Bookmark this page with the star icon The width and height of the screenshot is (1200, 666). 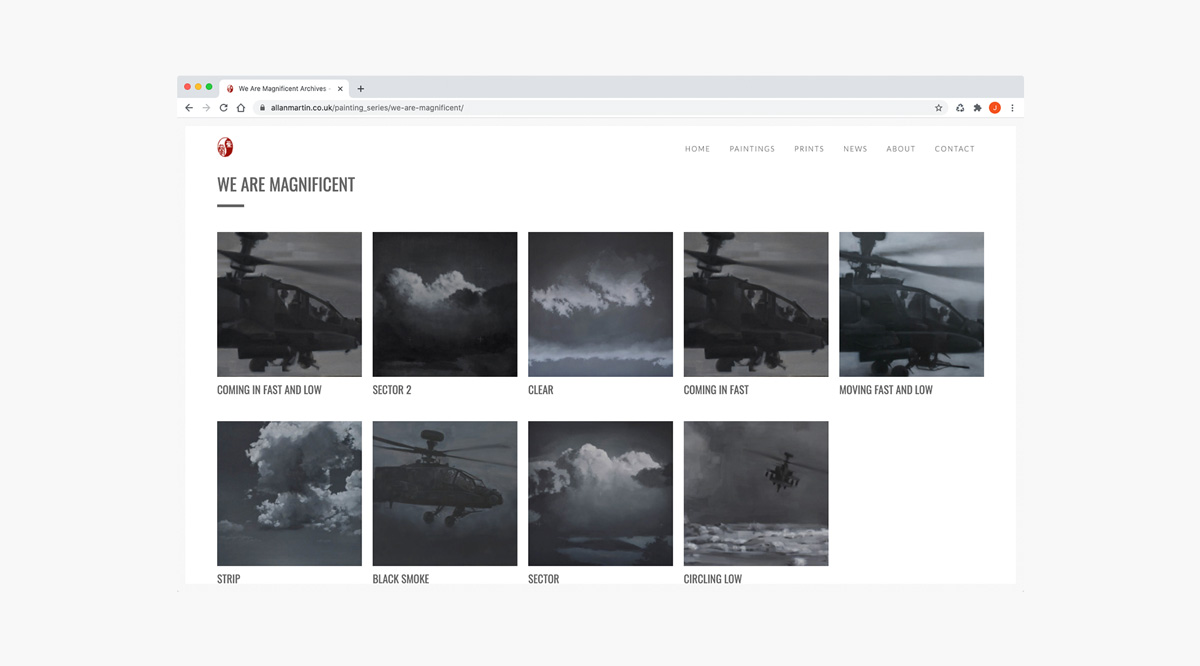(938, 108)
